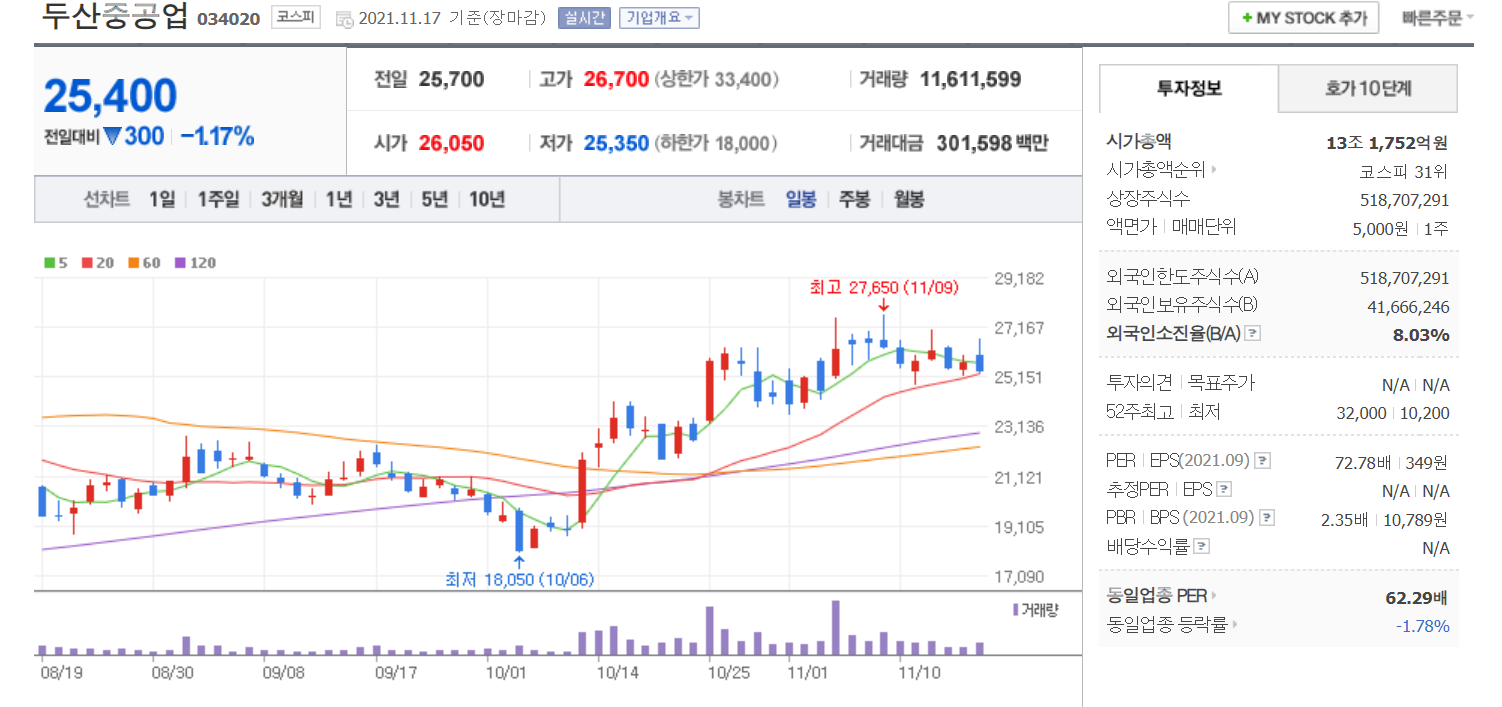Click help icon next to PER EPS(2021.09)
This screenshot has height=707, width=1502.
click(x=1263, y=461)
